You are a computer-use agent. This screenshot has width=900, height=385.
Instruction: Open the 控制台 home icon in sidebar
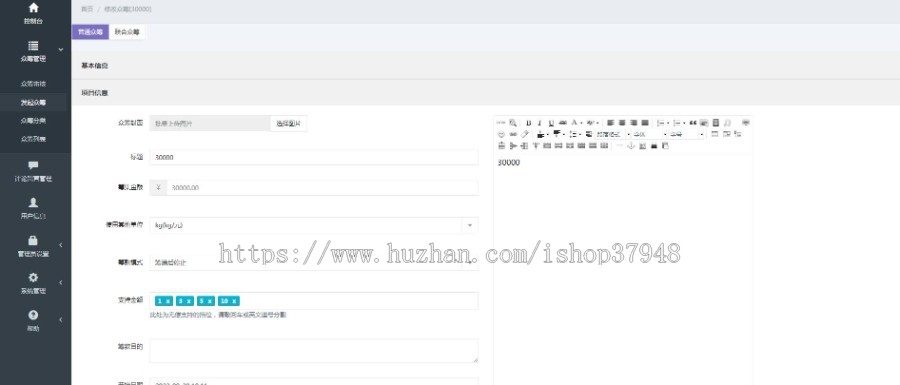[x=33, y=8]
